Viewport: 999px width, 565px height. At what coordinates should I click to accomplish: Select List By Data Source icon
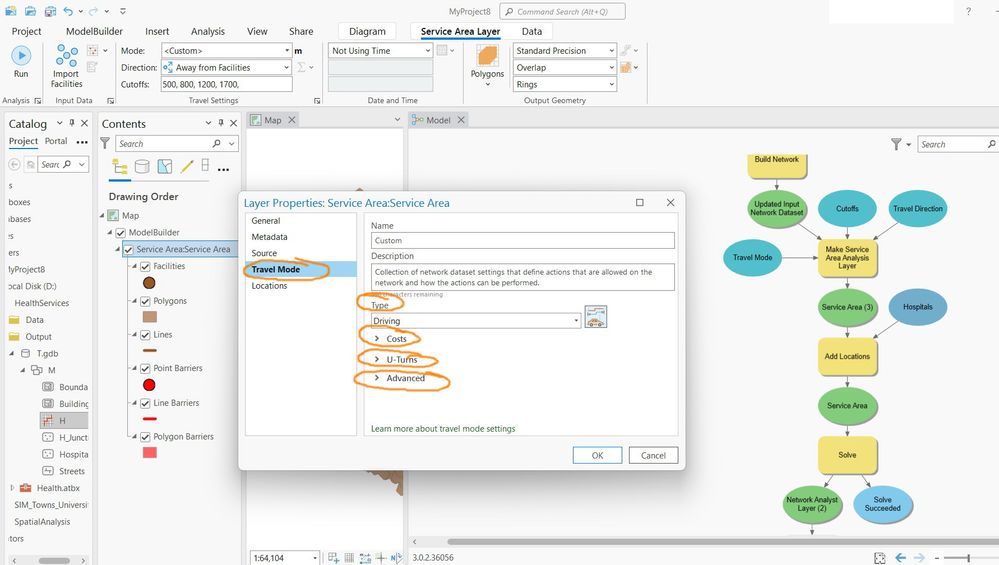pyautogui.click(x=142, y=167)
